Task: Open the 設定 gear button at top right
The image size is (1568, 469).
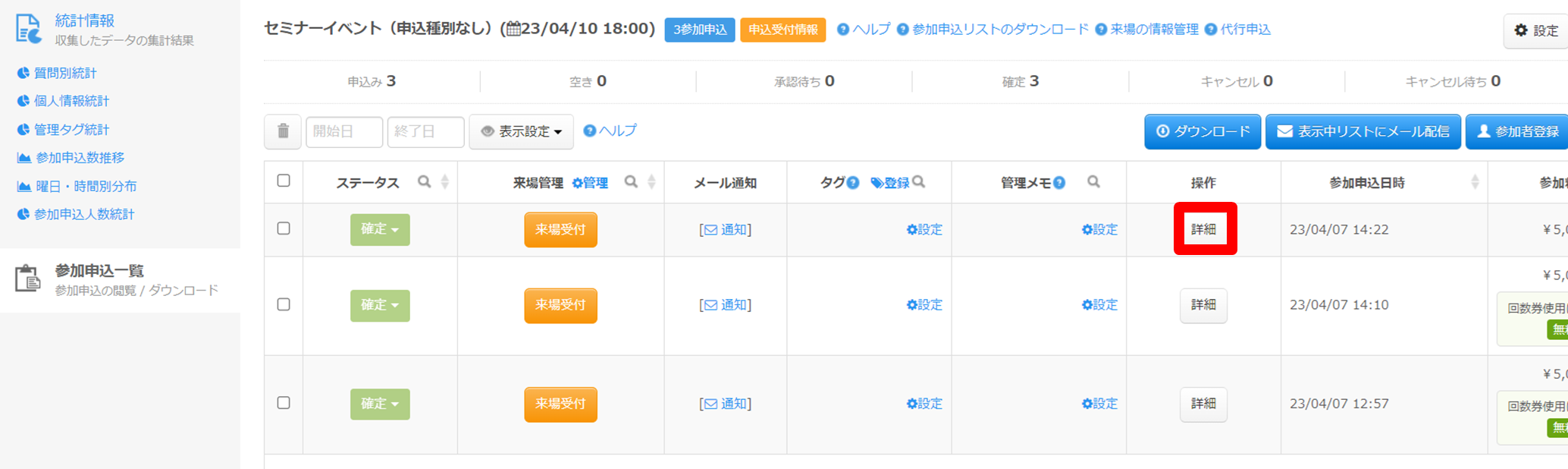Action: coord(1536,30)
